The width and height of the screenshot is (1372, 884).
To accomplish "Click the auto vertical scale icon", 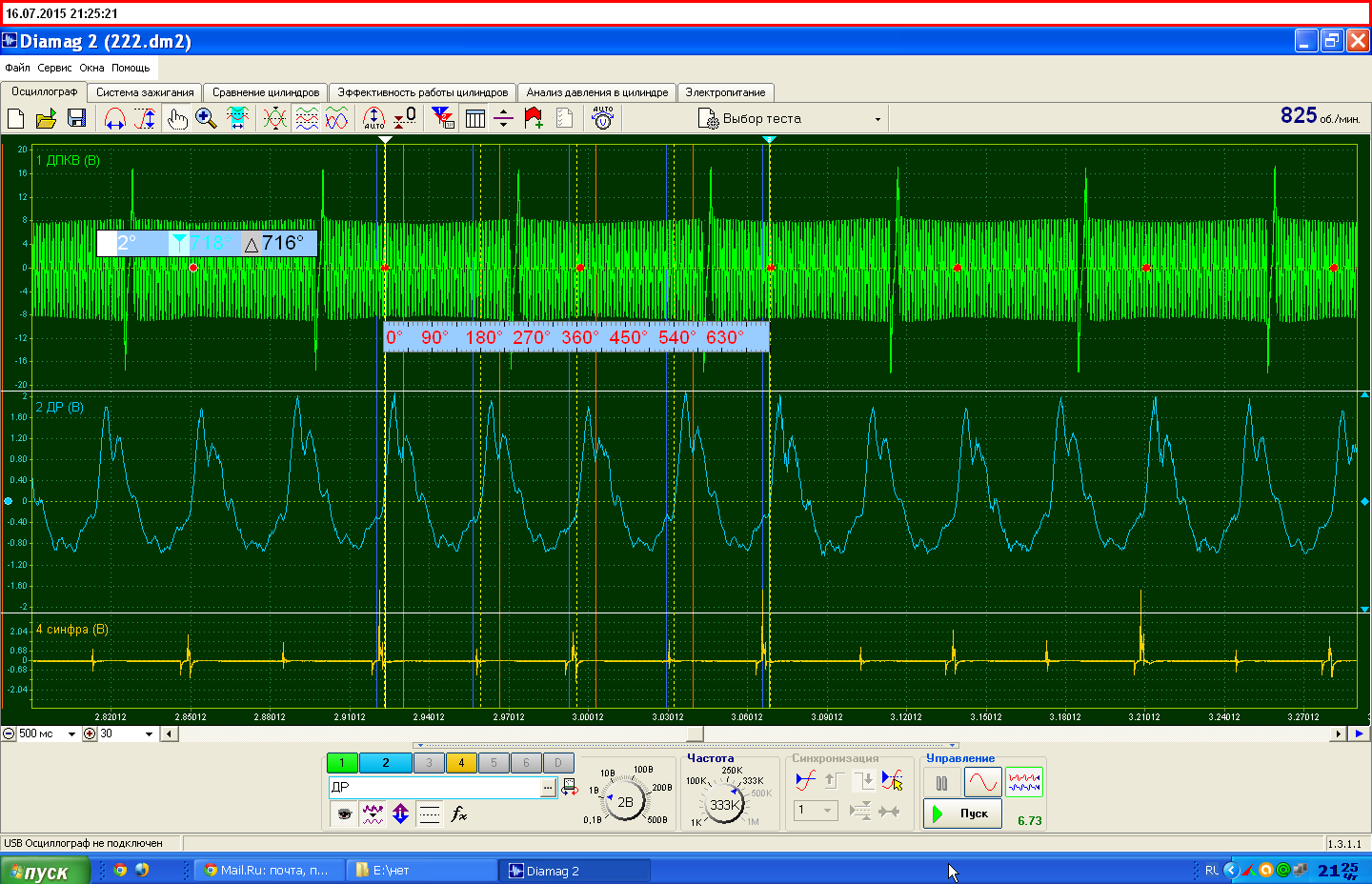I will (373, 118).
